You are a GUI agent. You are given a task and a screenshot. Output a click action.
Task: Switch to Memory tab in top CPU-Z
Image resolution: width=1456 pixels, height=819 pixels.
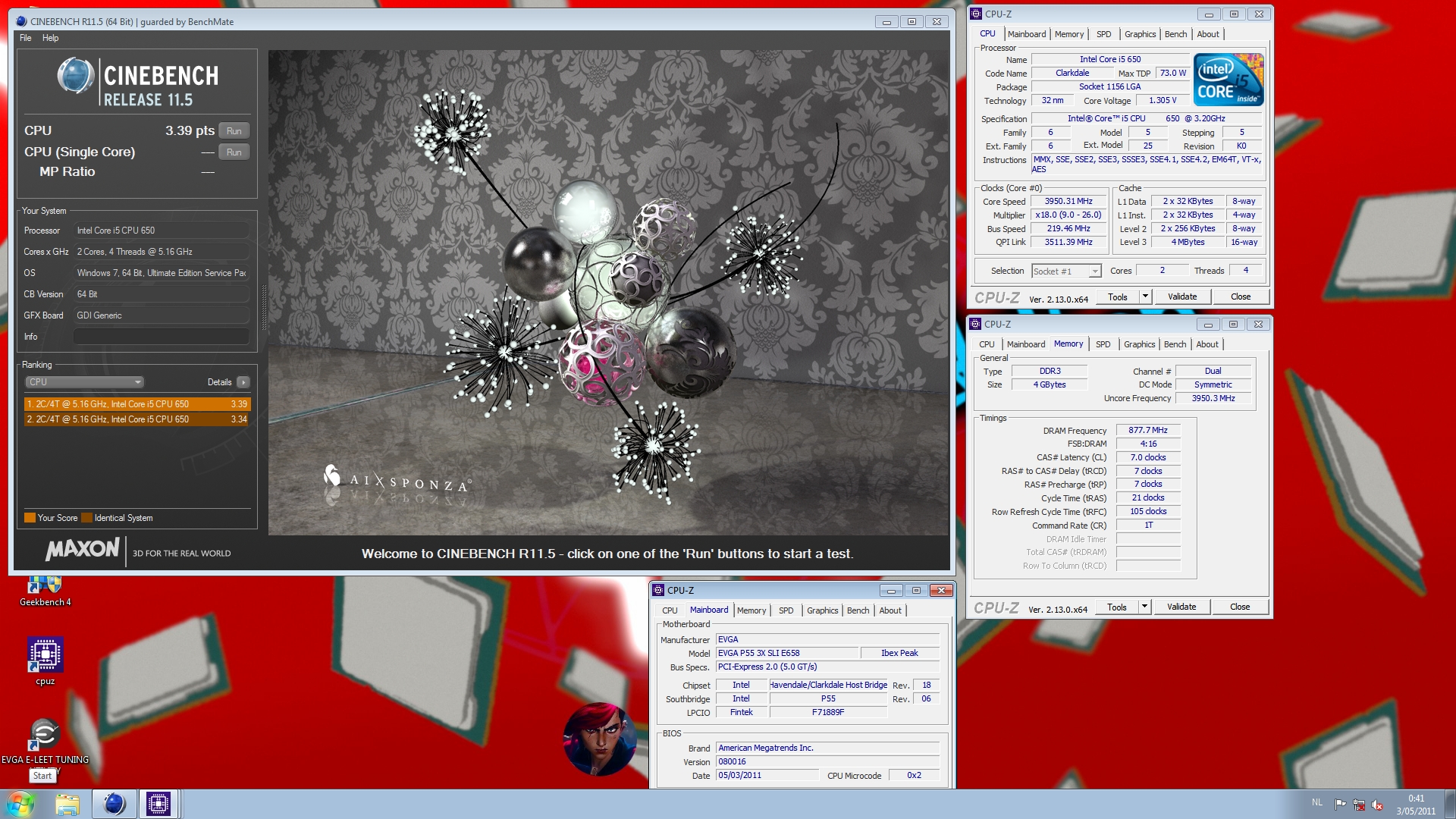1069,34
